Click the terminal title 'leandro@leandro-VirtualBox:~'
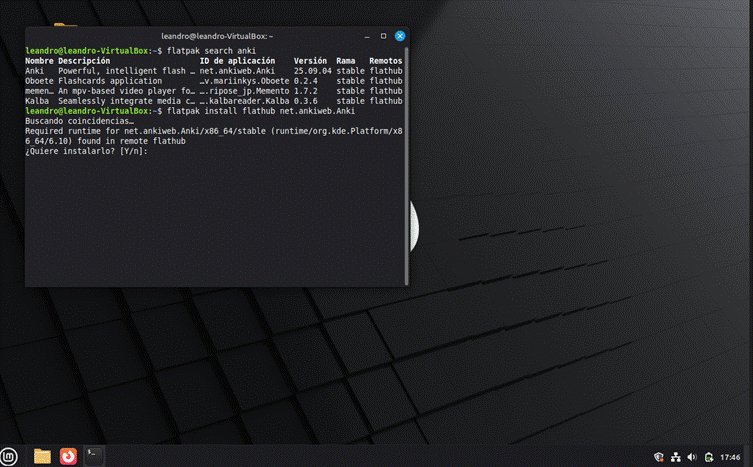 coord(217,36)
